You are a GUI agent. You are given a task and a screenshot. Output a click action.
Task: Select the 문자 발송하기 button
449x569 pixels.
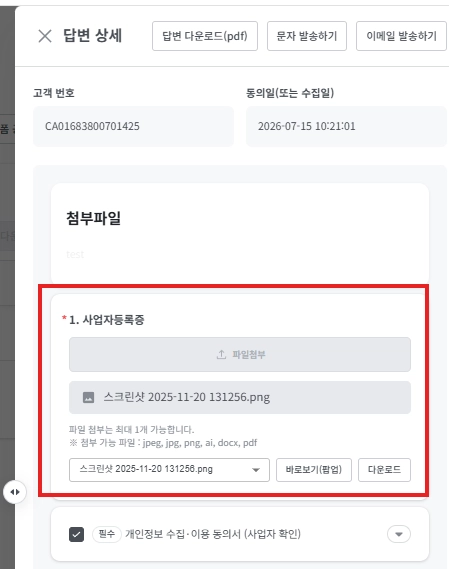point(307,36)
